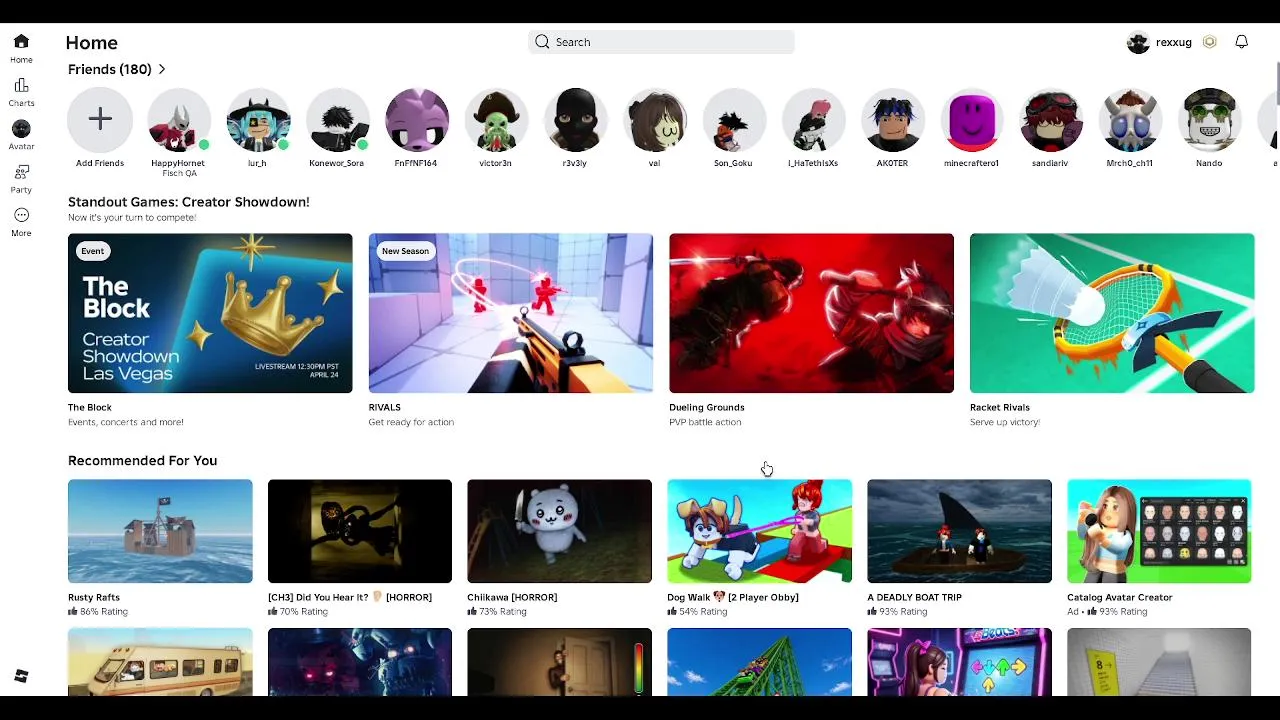Click the RIVALS game title text

point(385,407)
